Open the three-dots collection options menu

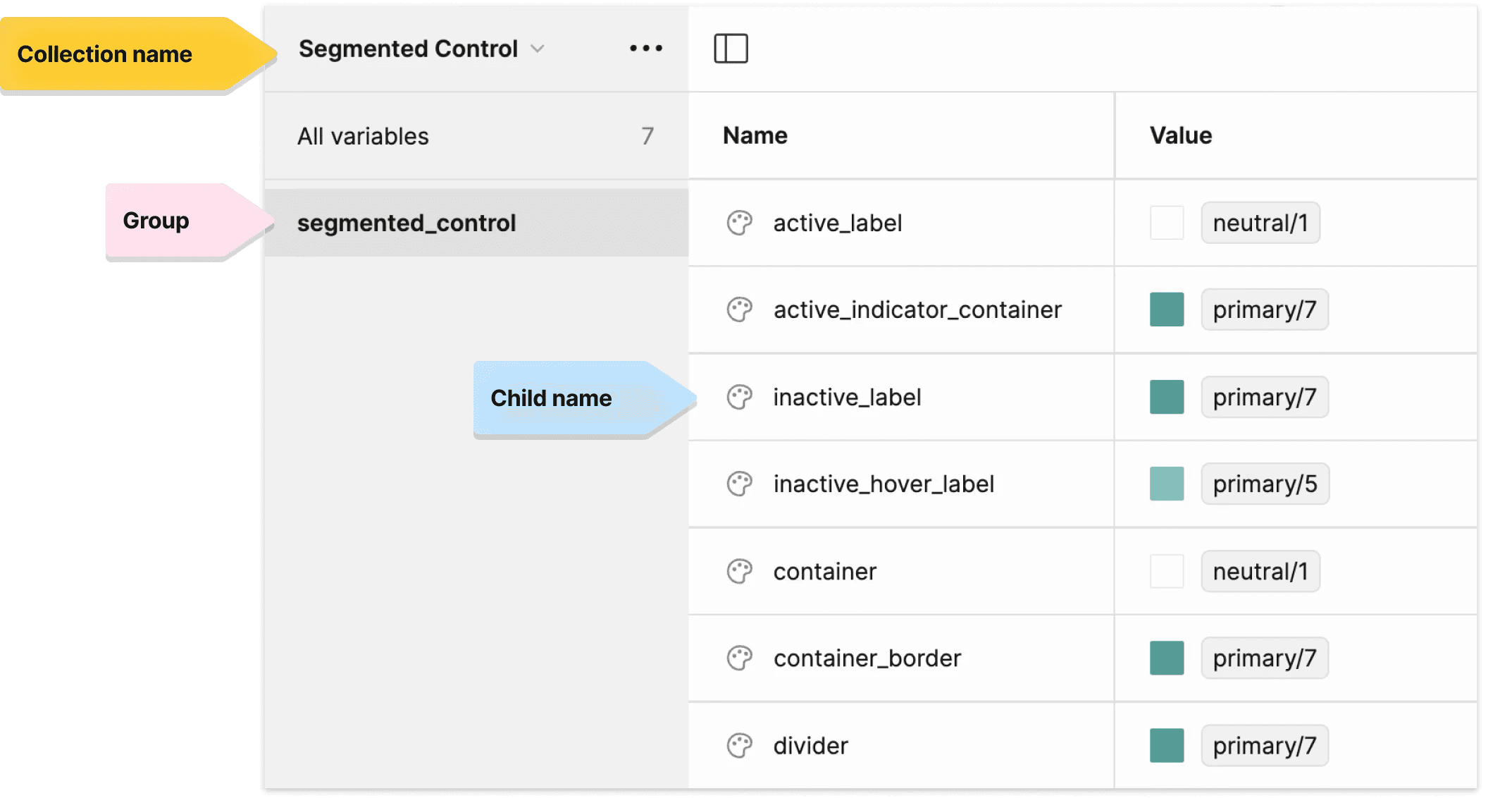click(645, 49)
